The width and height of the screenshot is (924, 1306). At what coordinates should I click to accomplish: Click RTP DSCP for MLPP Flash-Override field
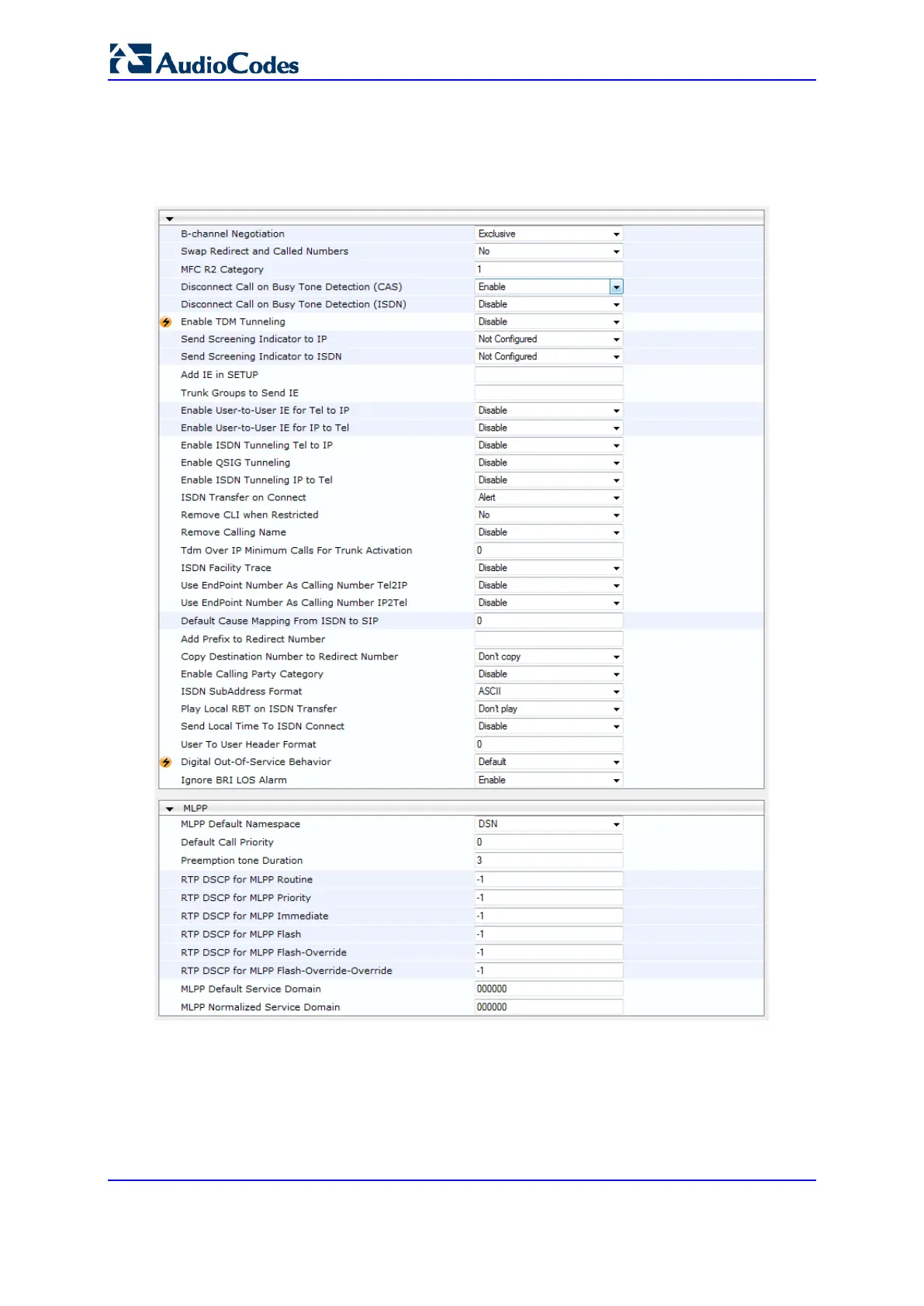(549, 952)
